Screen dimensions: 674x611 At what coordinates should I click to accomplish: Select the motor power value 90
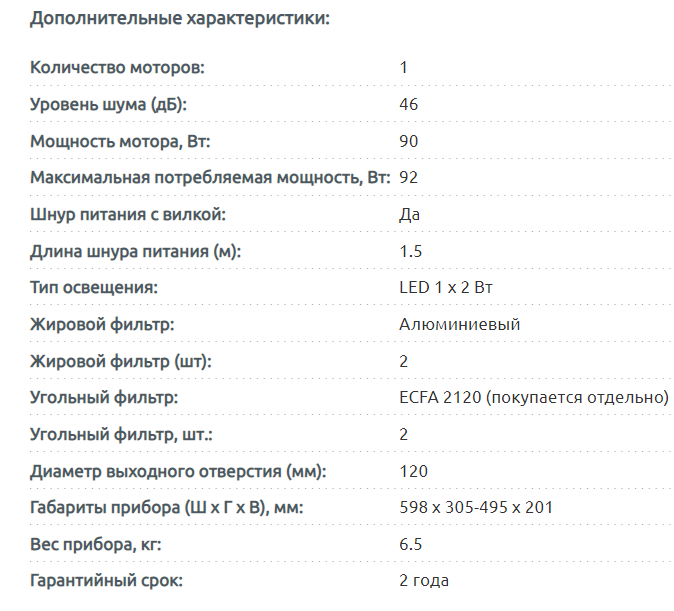pos(408,141)
